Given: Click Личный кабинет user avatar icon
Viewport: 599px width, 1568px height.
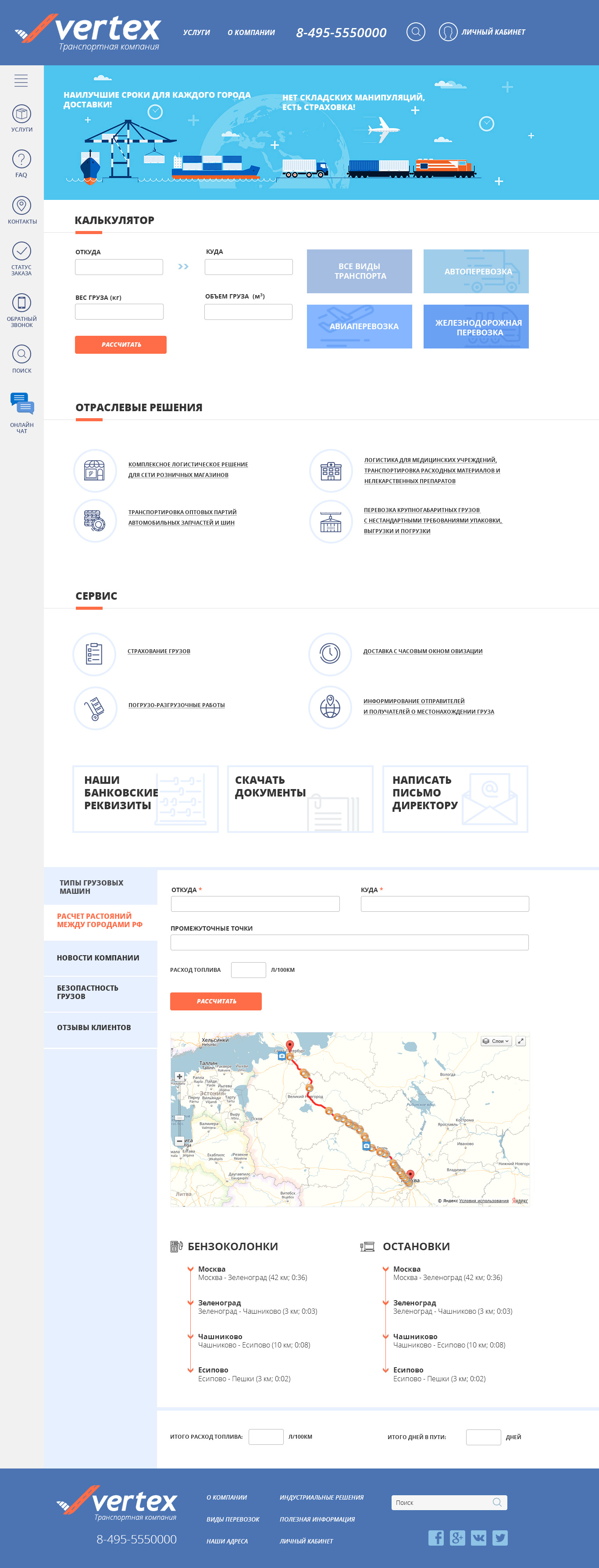Looking at the screenshot, I should (x=448, y=32).
